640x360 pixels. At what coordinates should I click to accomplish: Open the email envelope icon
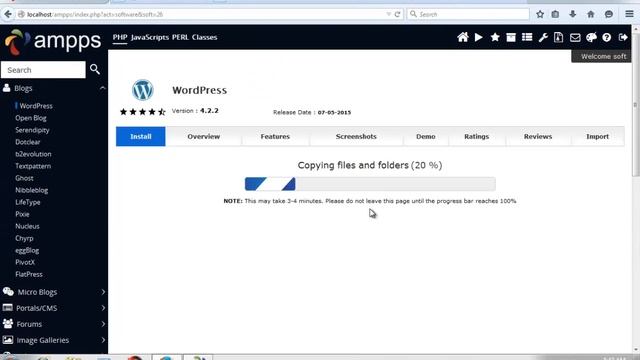tap(575, 38)
